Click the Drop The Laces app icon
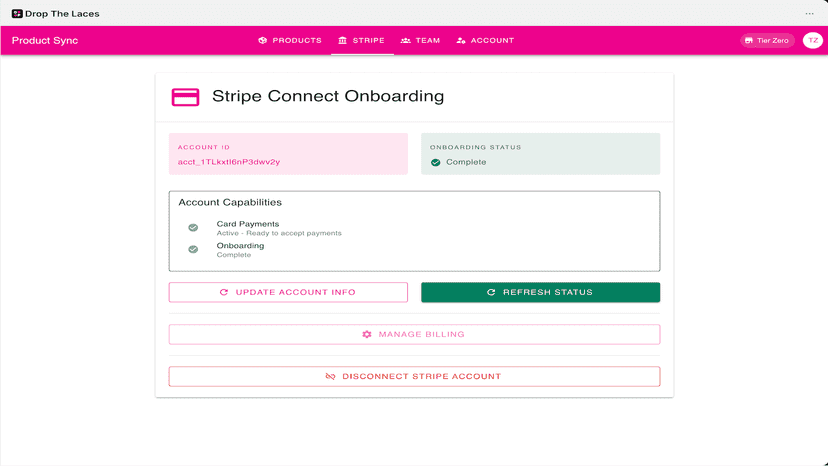The width and height of the screenshot is (828, 466). click(17, 14)
